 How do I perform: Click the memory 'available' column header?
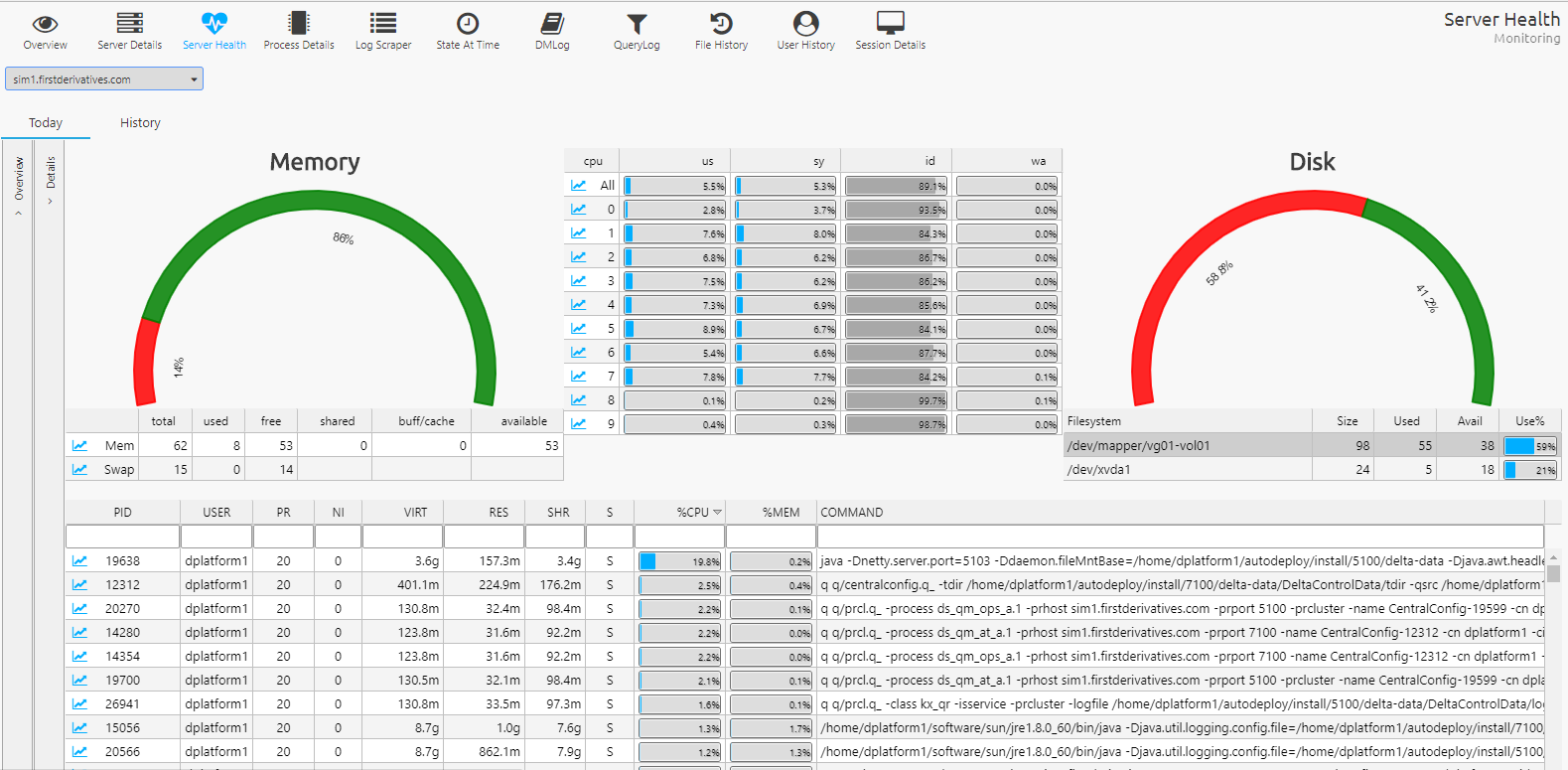[x=517, y=421]
